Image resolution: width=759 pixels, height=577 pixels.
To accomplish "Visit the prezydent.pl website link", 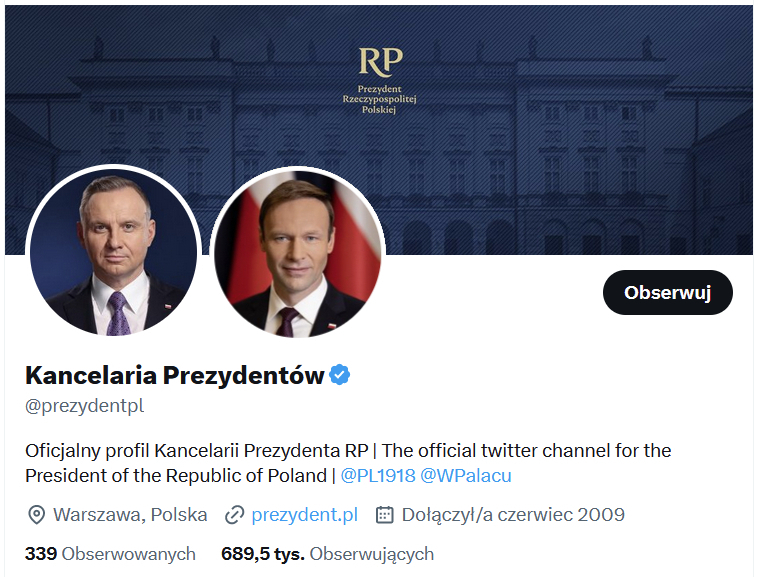I will (304, 515).
